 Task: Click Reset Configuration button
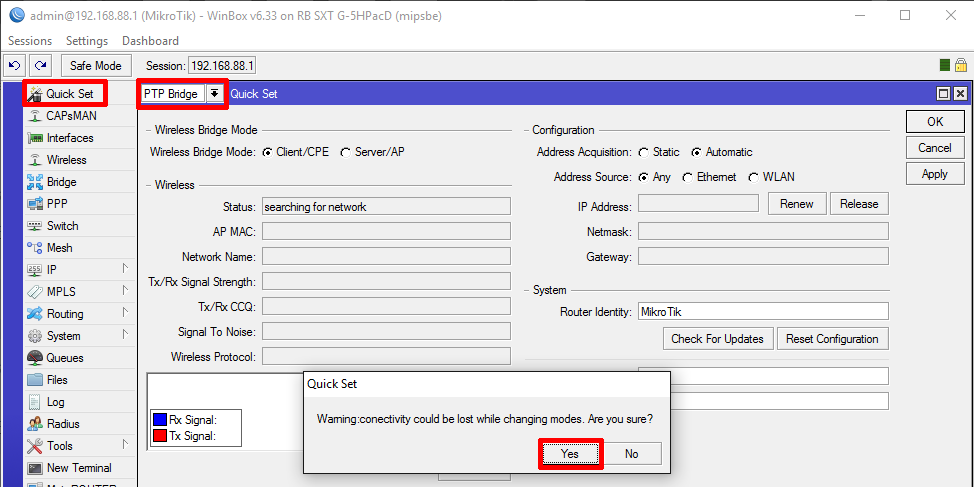click(832, 339)
